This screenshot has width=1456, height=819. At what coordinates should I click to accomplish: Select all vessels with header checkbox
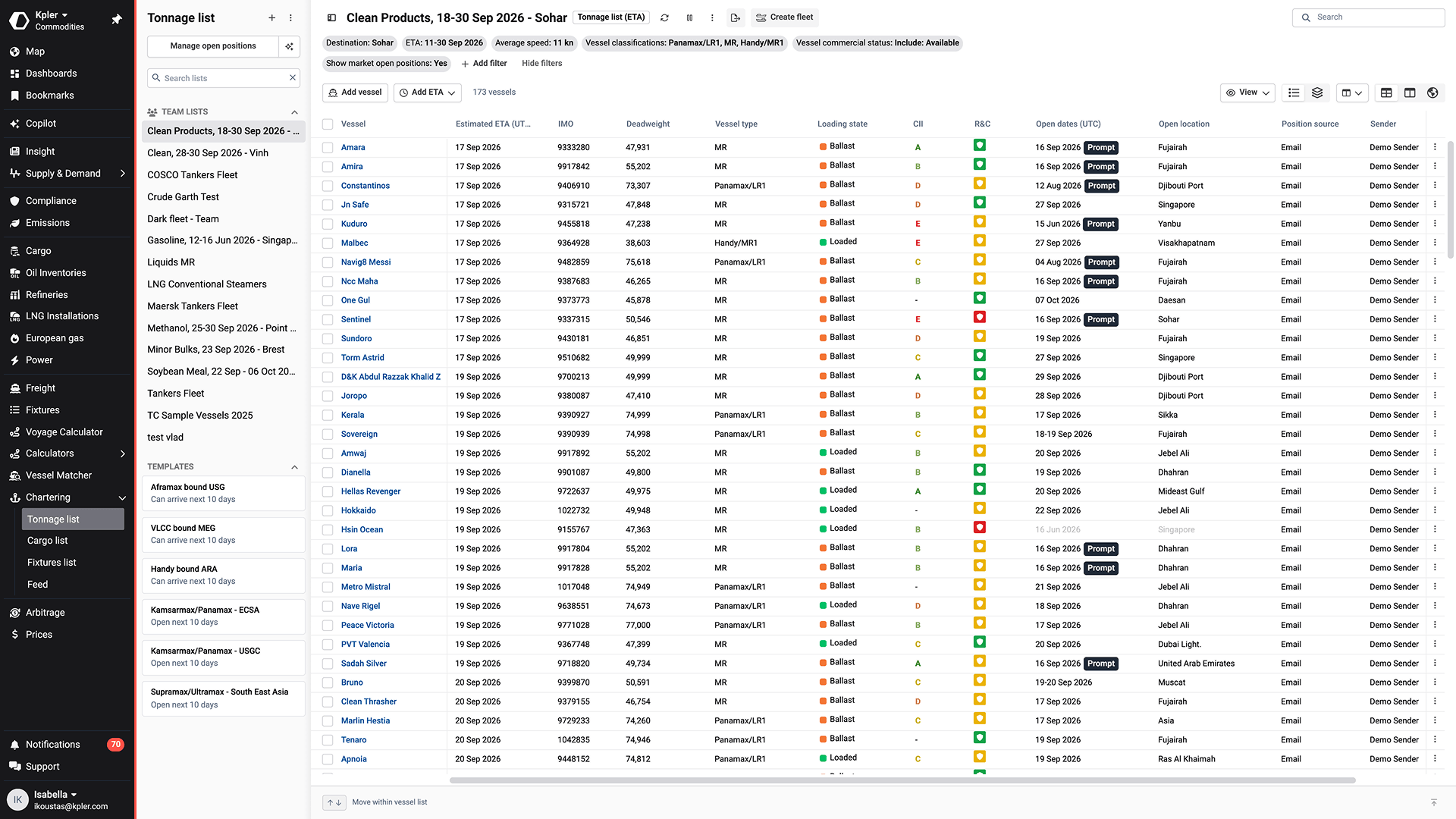click(328, 124)
